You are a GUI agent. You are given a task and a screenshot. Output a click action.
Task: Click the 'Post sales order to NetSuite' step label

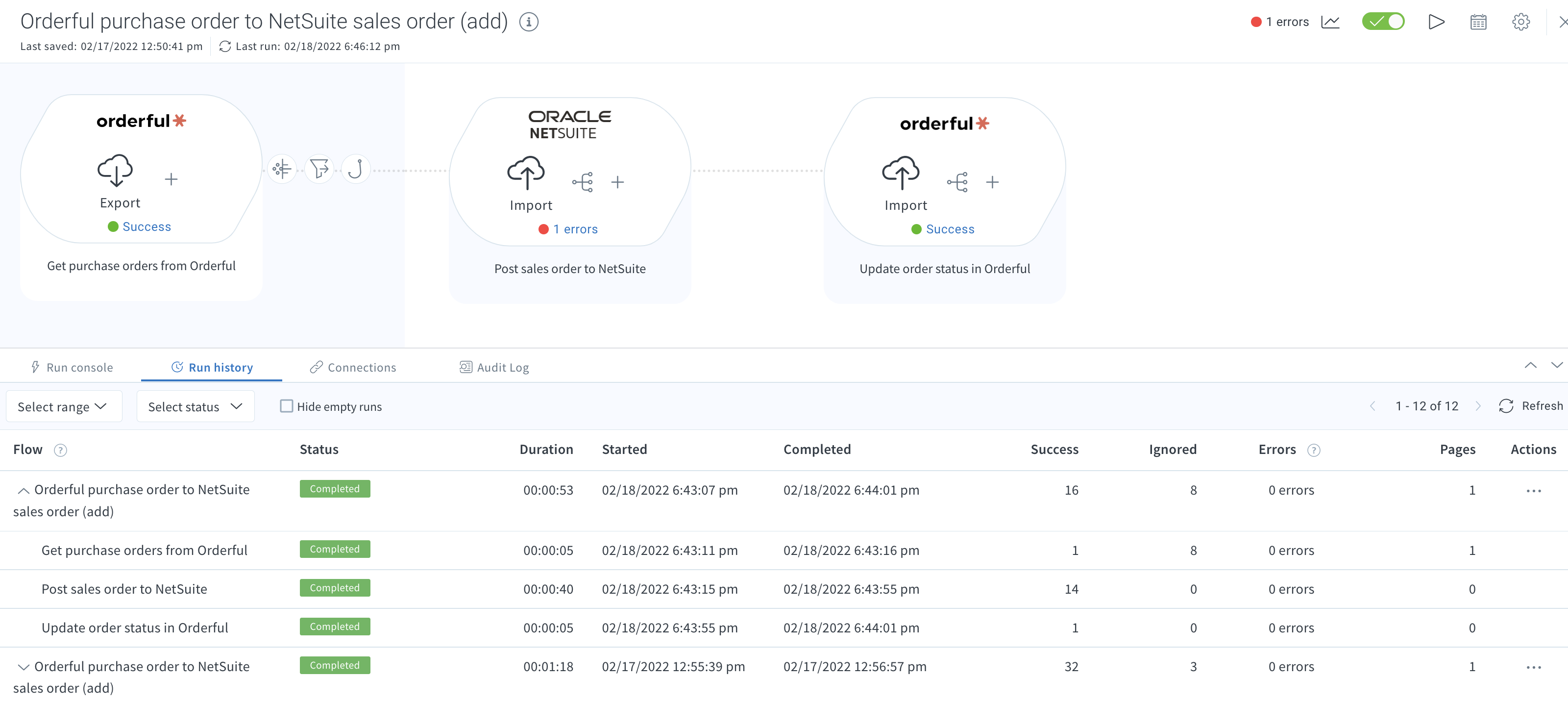point(570,269)
